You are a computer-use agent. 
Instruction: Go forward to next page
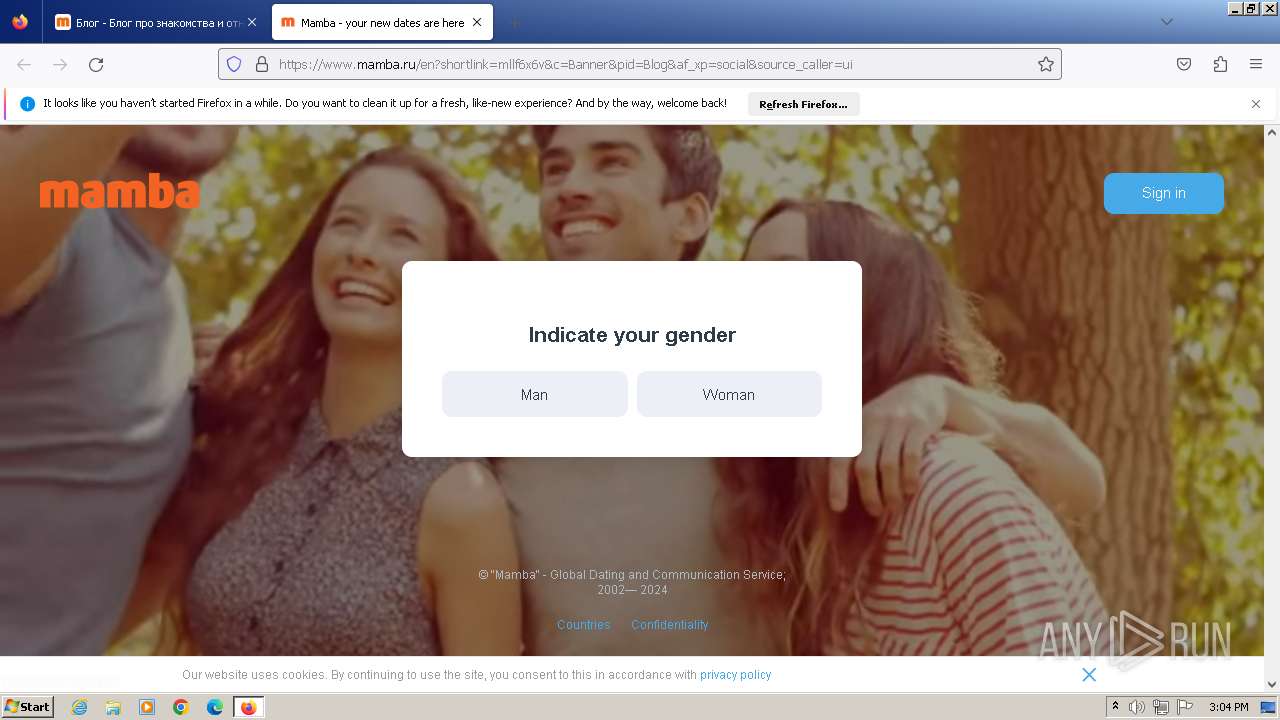point(60,64)
